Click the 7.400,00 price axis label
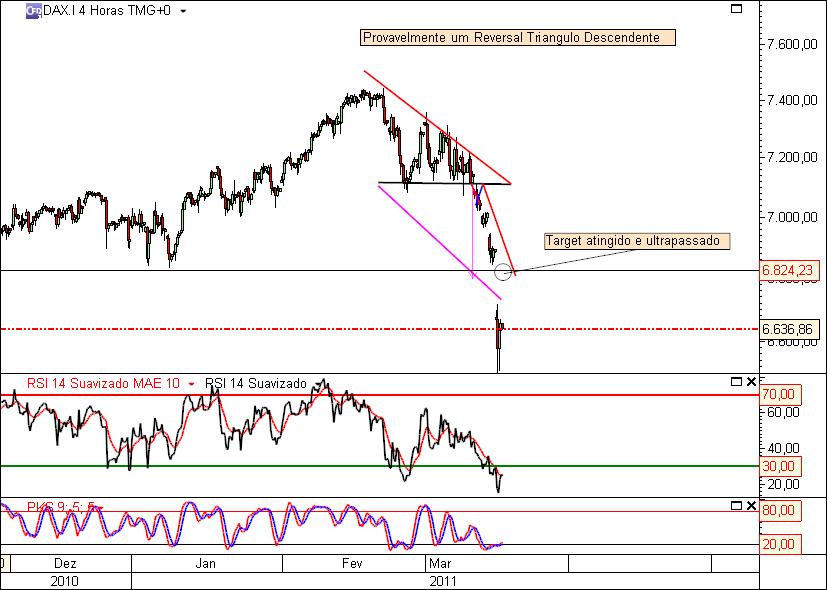 792,100
